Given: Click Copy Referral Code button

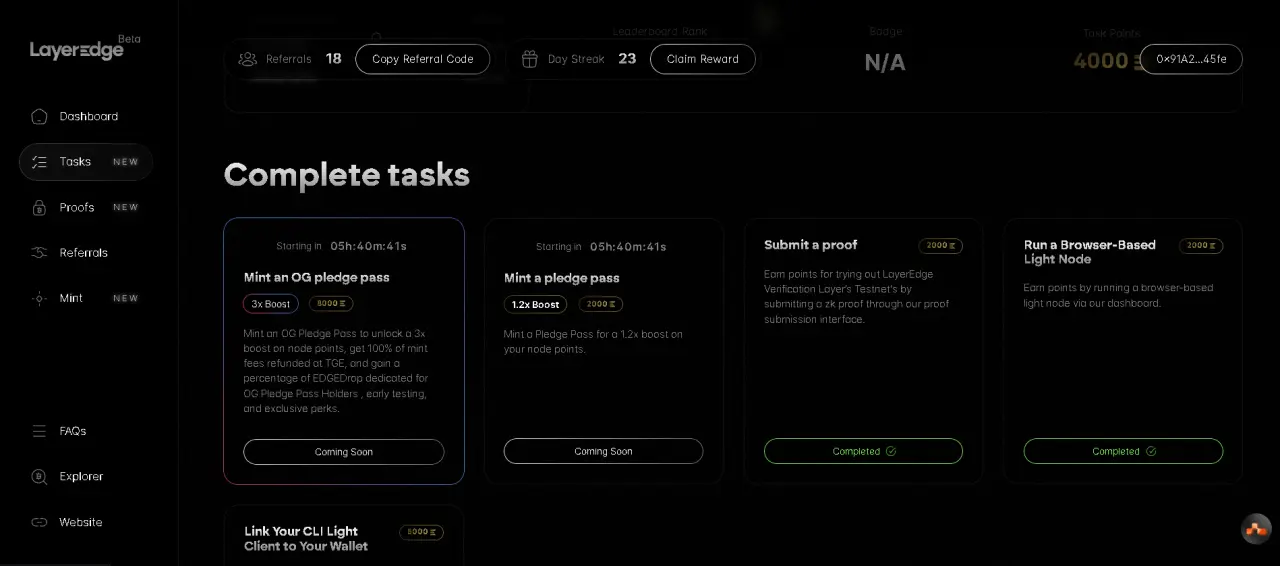Looking at the screenshot, I should [x=423, y=59].
